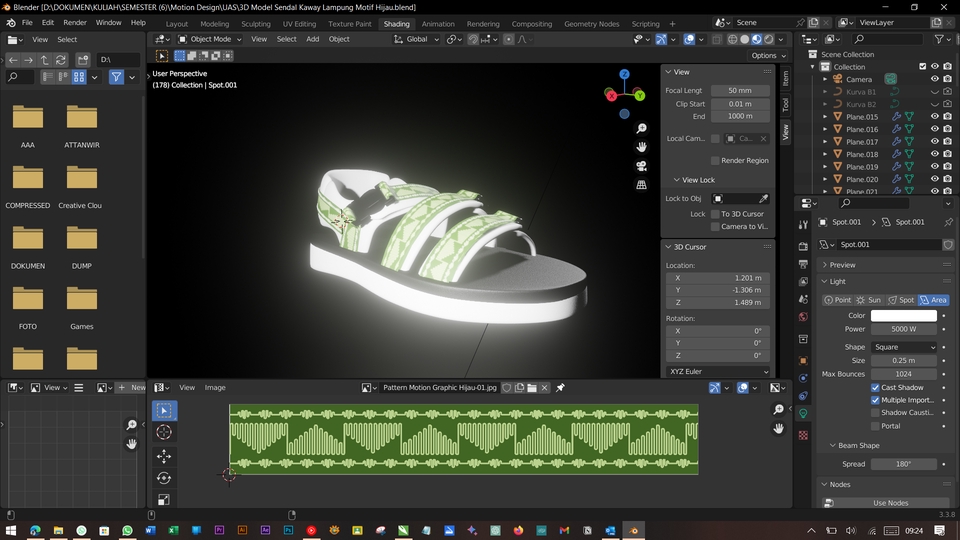Viewport: 960px width, 540px height.
Task: Open World properties tab icon
Action: click(x=803, y=317)
